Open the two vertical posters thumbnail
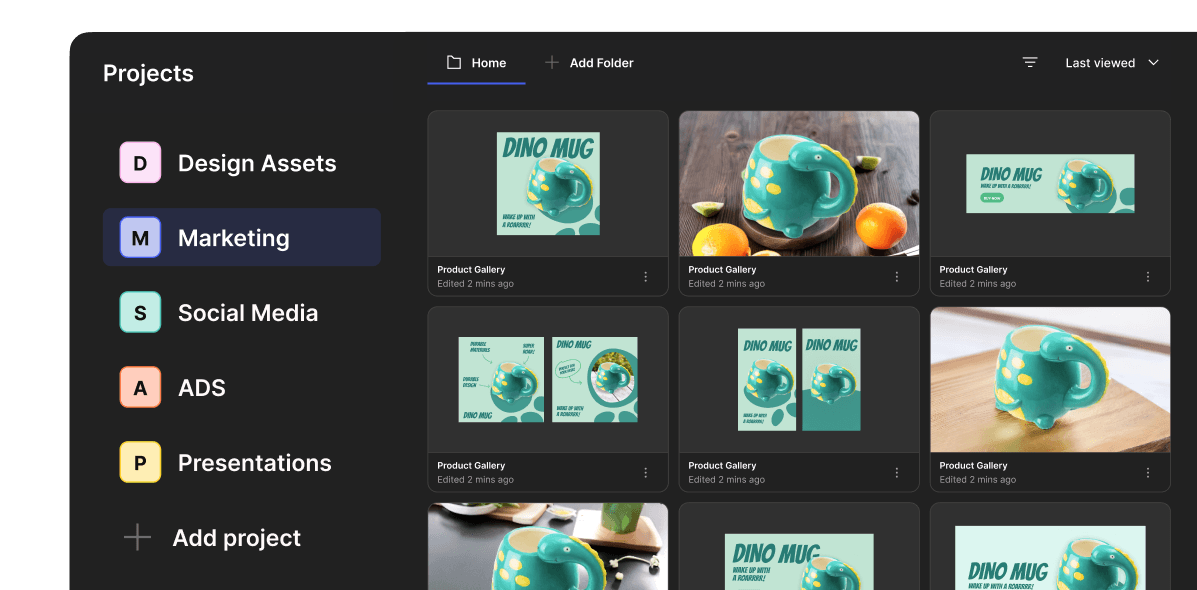The image size is (1197, 590). [799, 379]
